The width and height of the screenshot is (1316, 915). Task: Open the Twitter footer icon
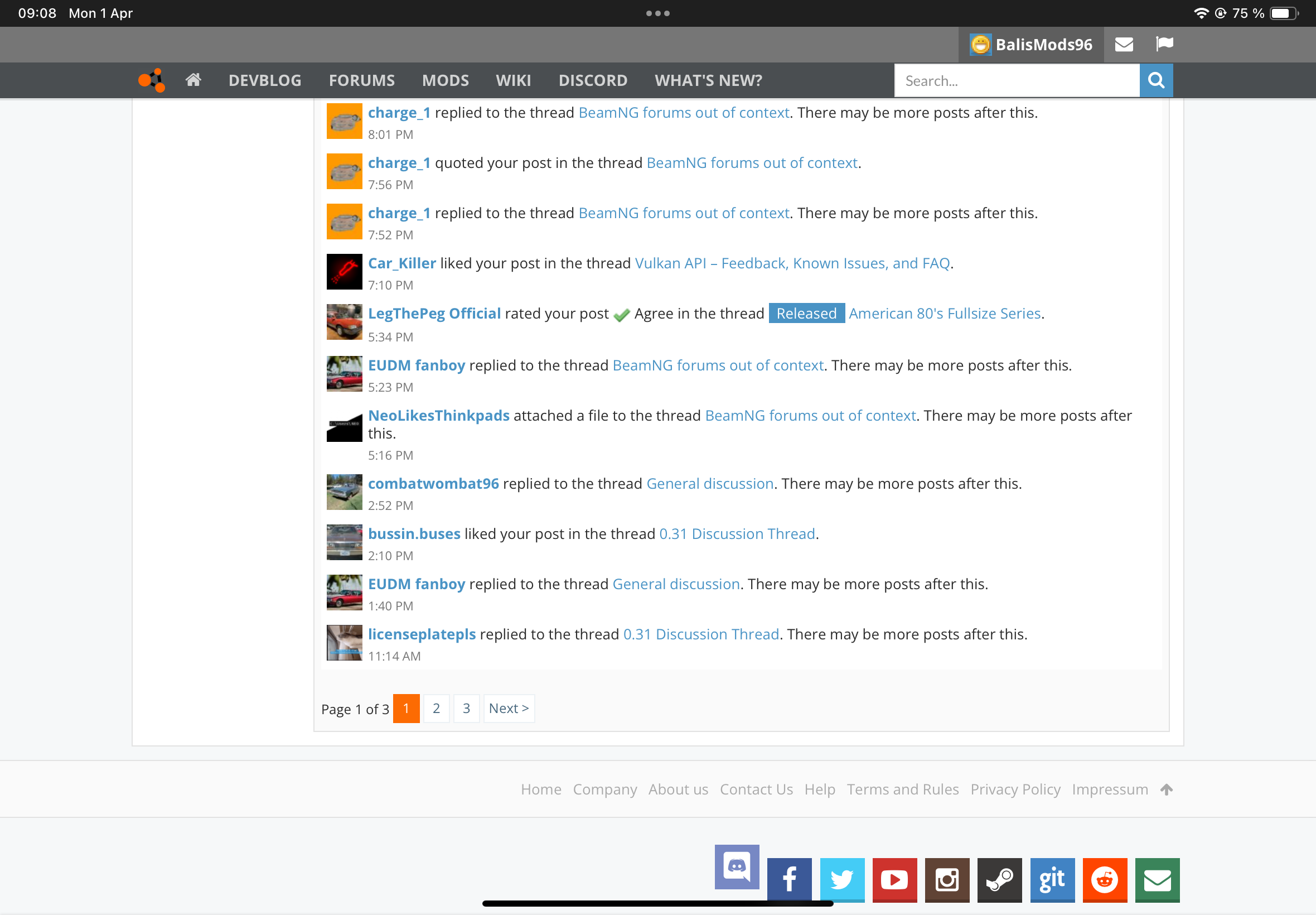click(x=841, y=880)
